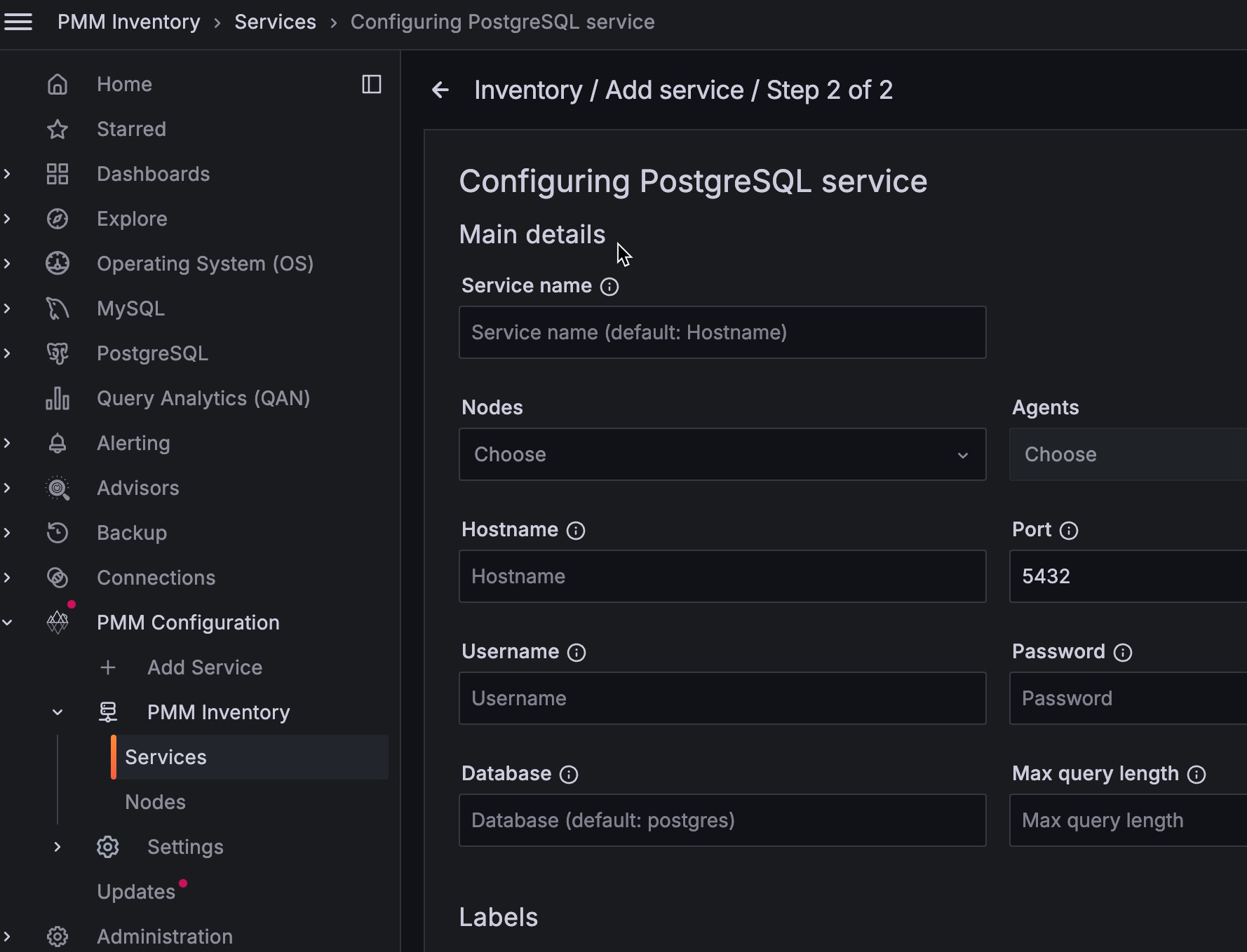Click the Administration gear icon
This screenshot has height=952, width=1247.
pos(58,937)
